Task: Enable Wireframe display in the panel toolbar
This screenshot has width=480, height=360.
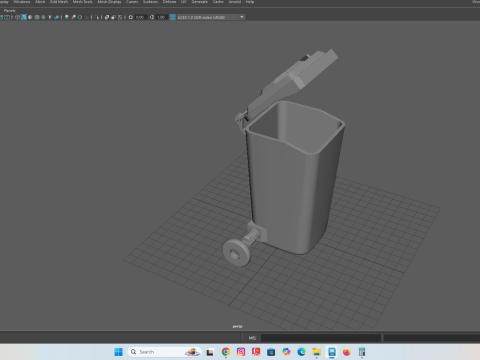Action: tap(17, 17)
